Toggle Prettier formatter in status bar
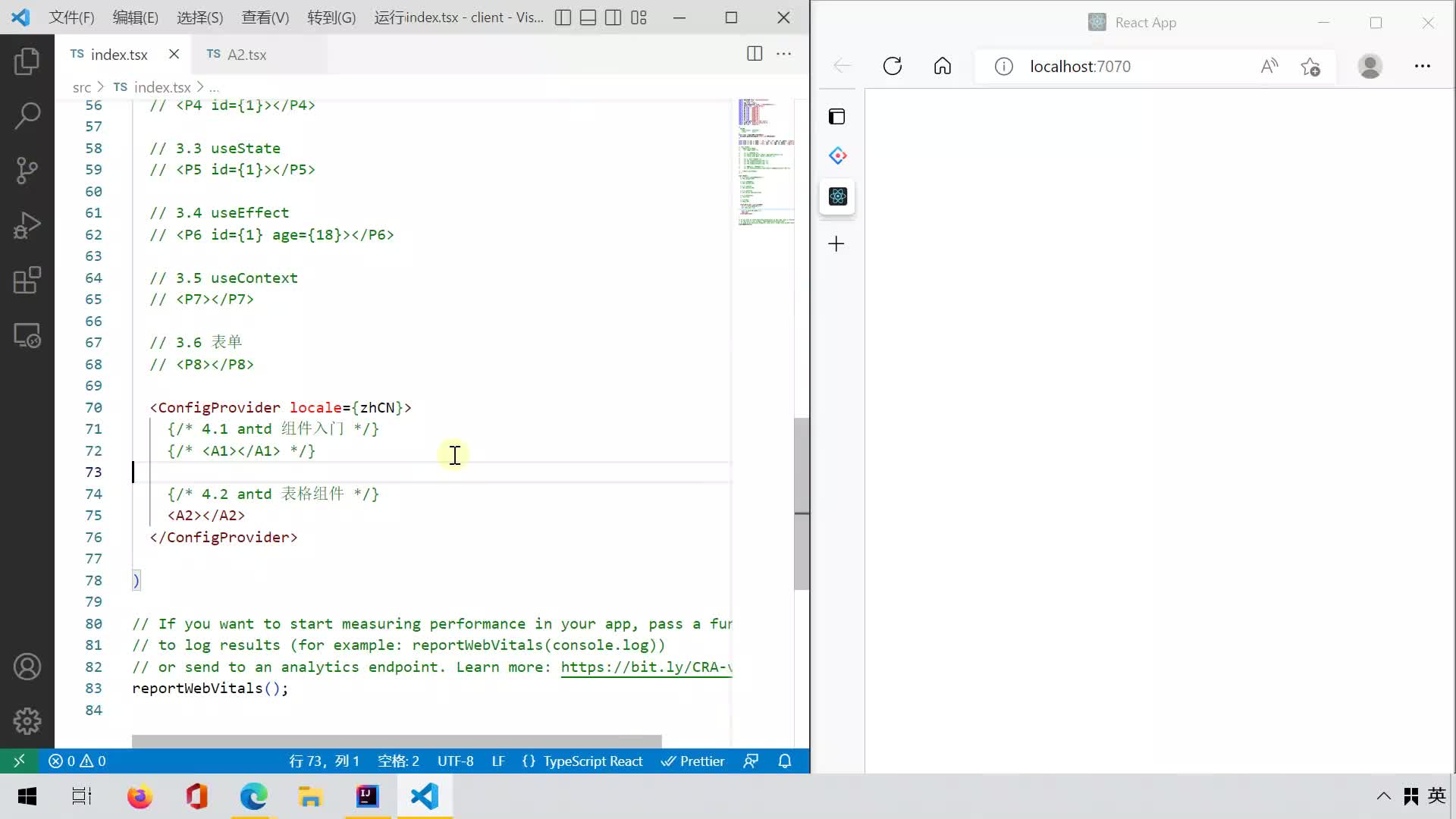This screenshot has height=819, width=1456. [x=694, y=761]
